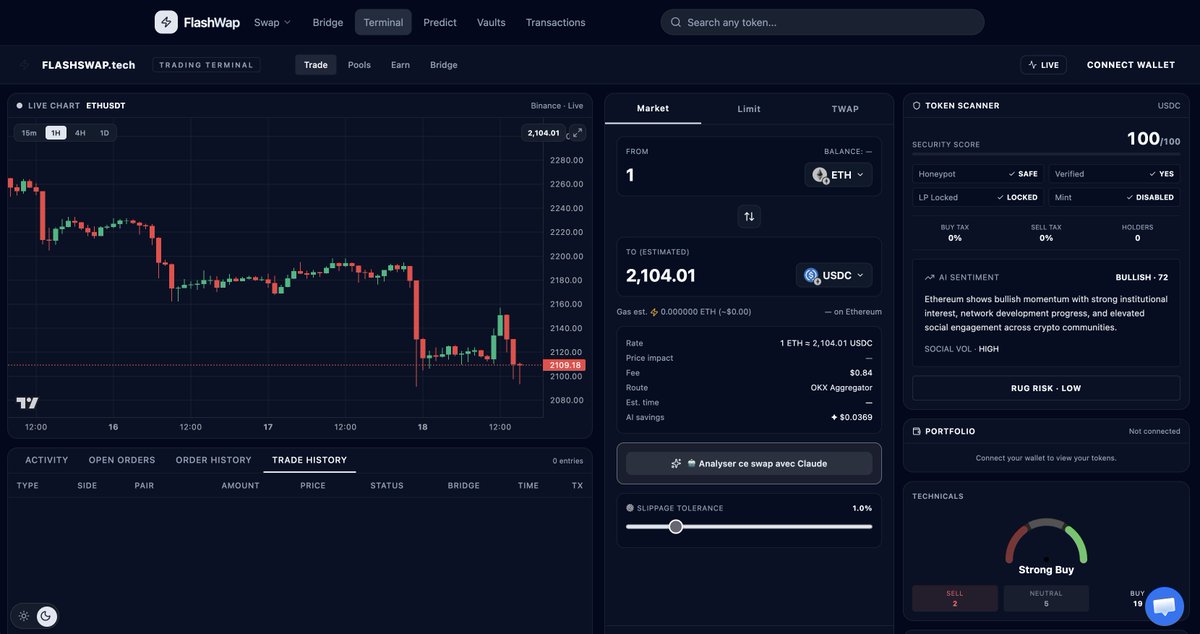Click the FLASHSWAP.tech bolt icon
This screenshot has width=1200, height=634.
tap(25, 65)
